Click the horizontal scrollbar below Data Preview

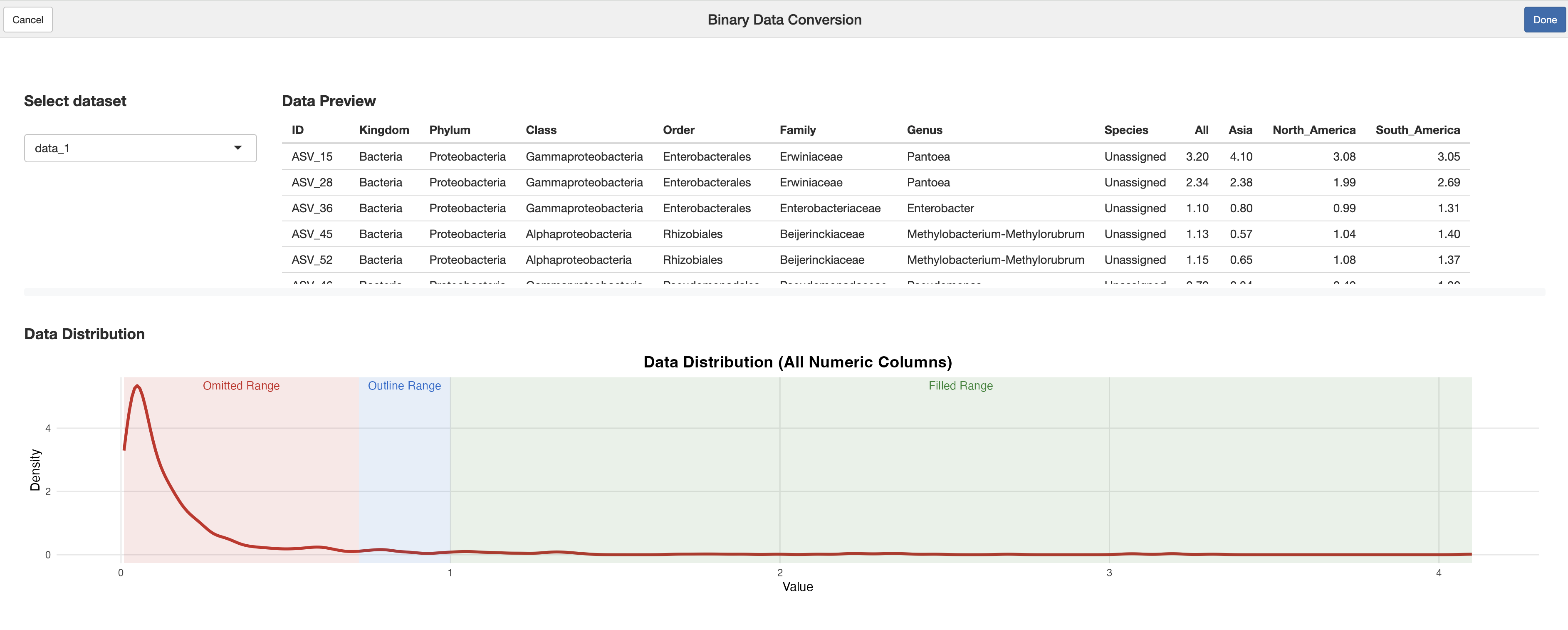tap(784, 293)
